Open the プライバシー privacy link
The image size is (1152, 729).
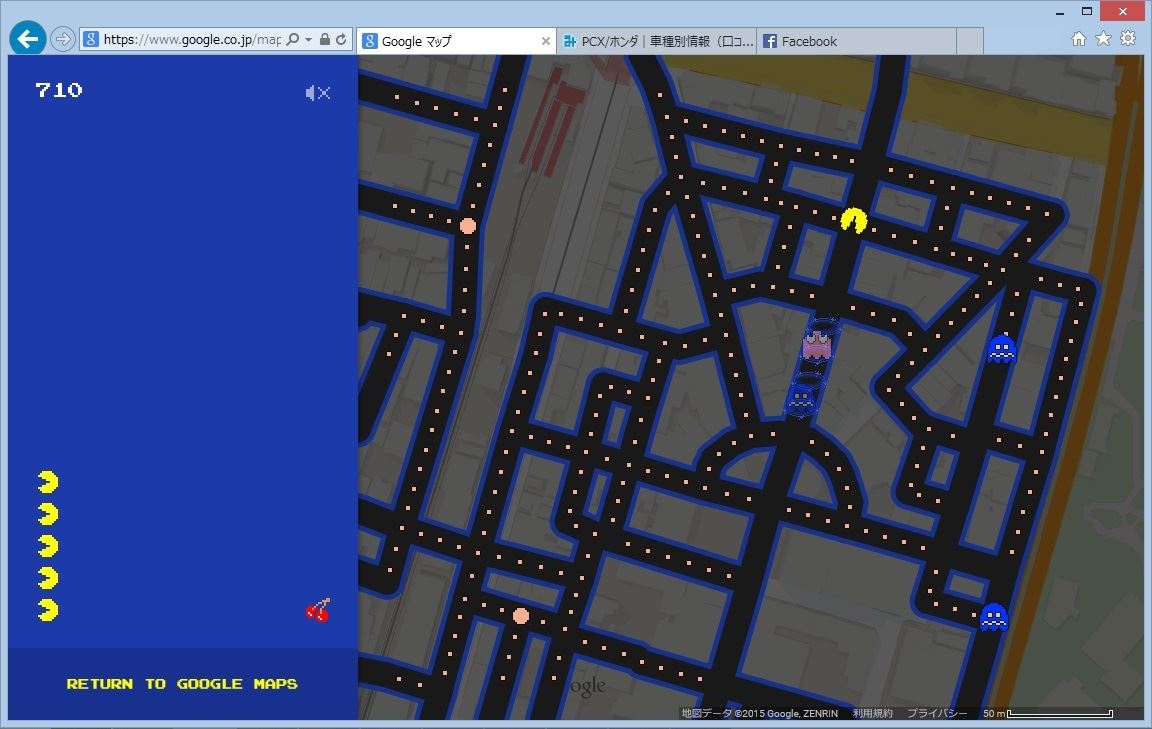point(937,713)
